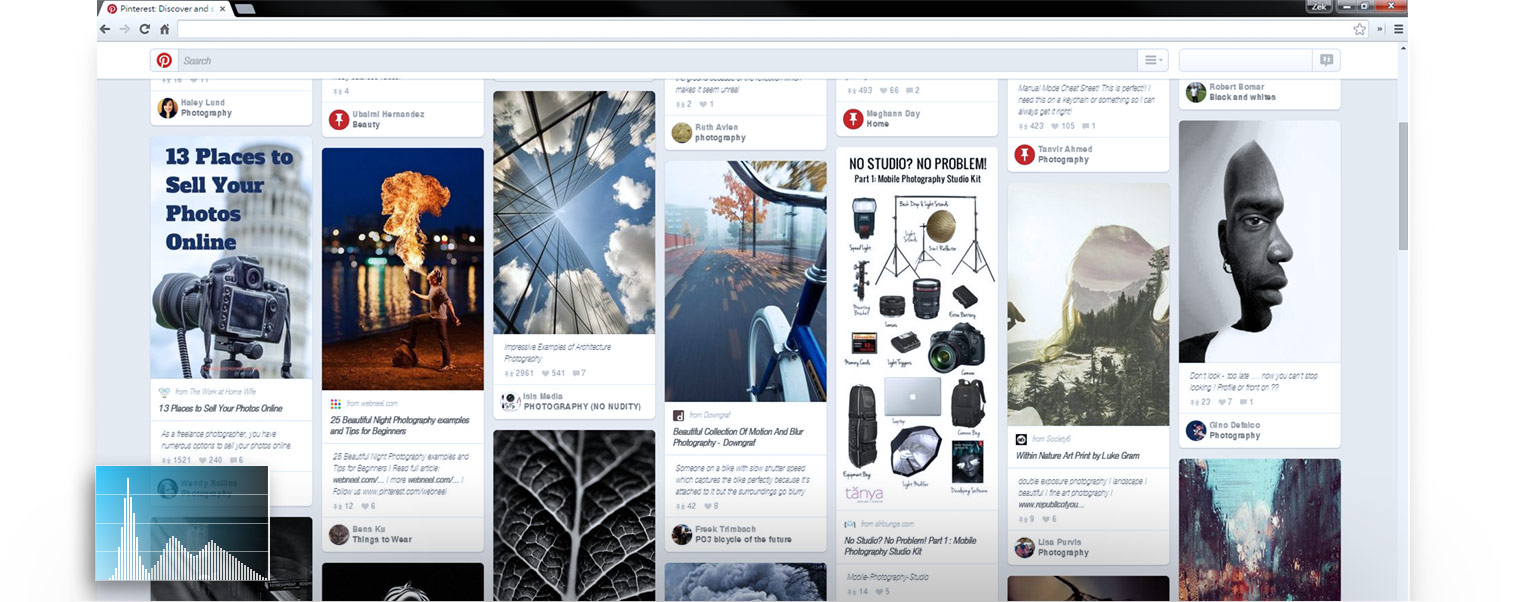
Task: Open 'Within Nature Art Print by Luke Gram'
Action: pos(1078,455)
